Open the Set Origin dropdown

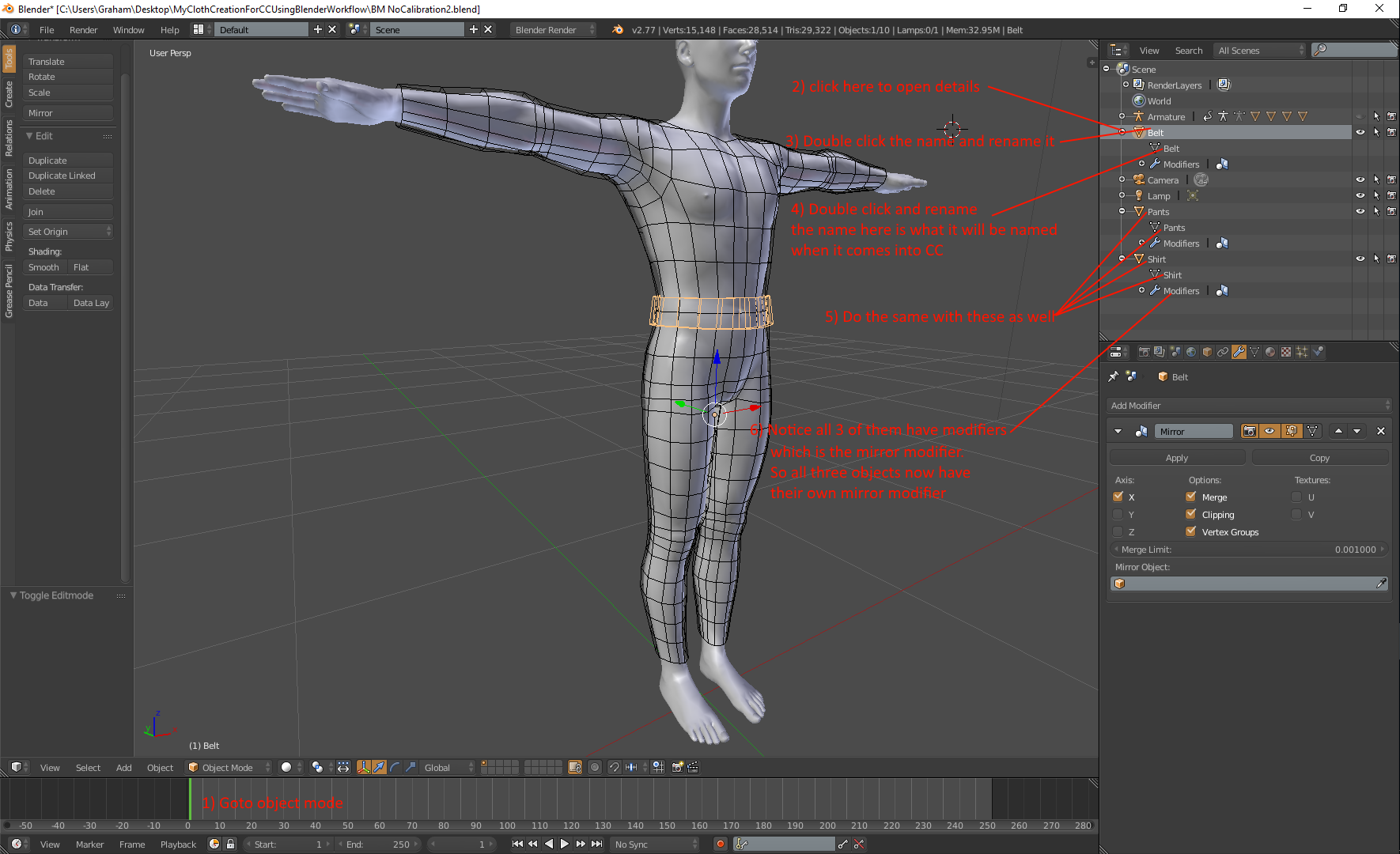(x=69, y=232)
